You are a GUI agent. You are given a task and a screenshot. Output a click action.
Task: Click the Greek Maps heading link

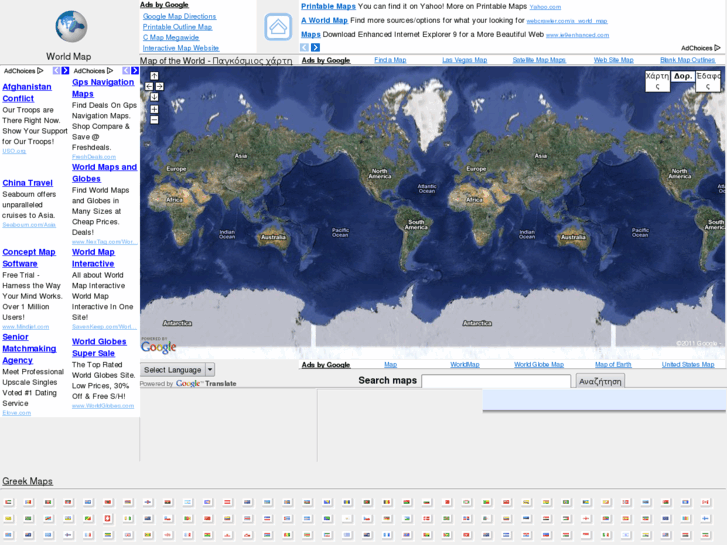[x=27, y=481]
